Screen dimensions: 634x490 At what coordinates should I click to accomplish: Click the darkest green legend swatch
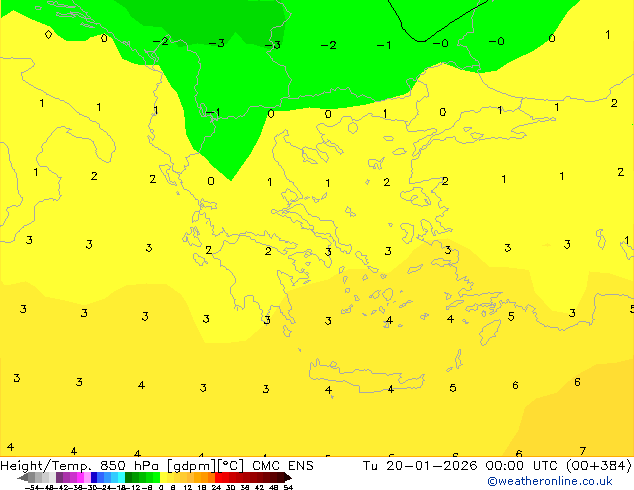click(x=128, y=477)
